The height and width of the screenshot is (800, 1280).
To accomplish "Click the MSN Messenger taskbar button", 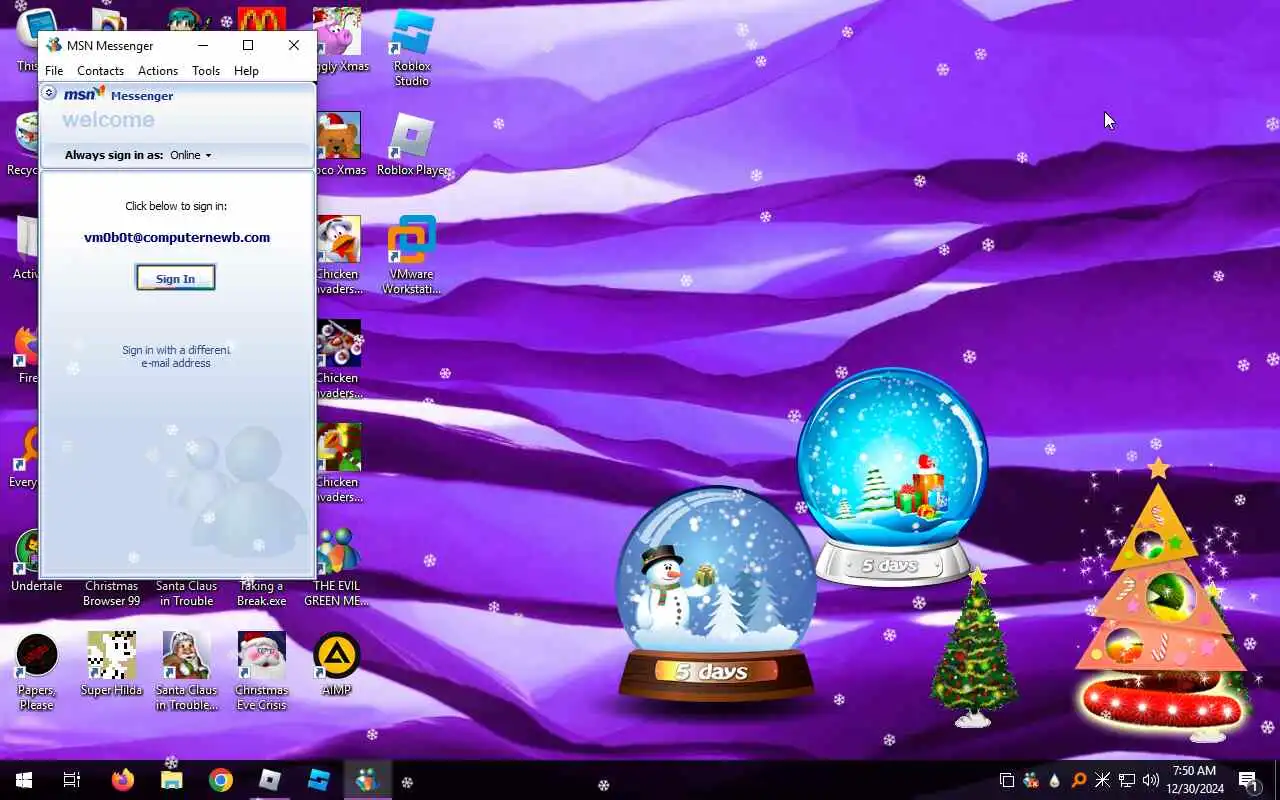I will (x=367, y=780).
